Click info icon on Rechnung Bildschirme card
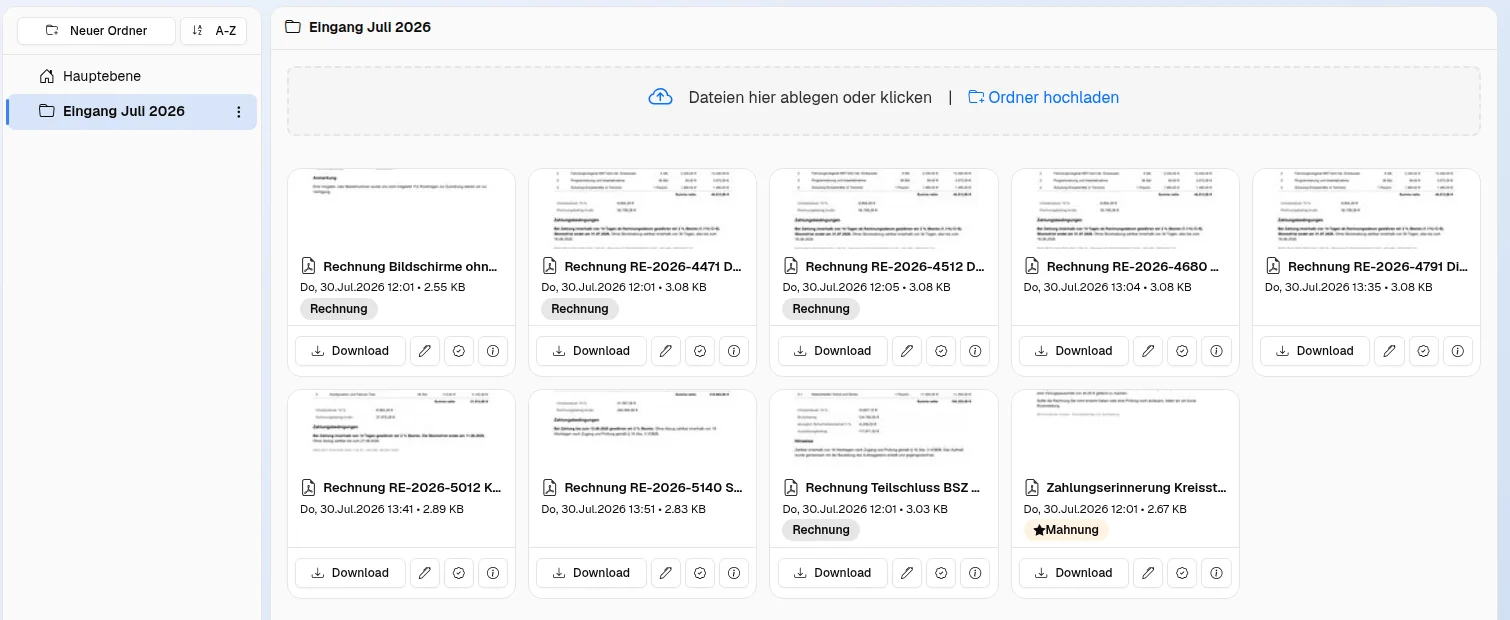 click(492, 351)
